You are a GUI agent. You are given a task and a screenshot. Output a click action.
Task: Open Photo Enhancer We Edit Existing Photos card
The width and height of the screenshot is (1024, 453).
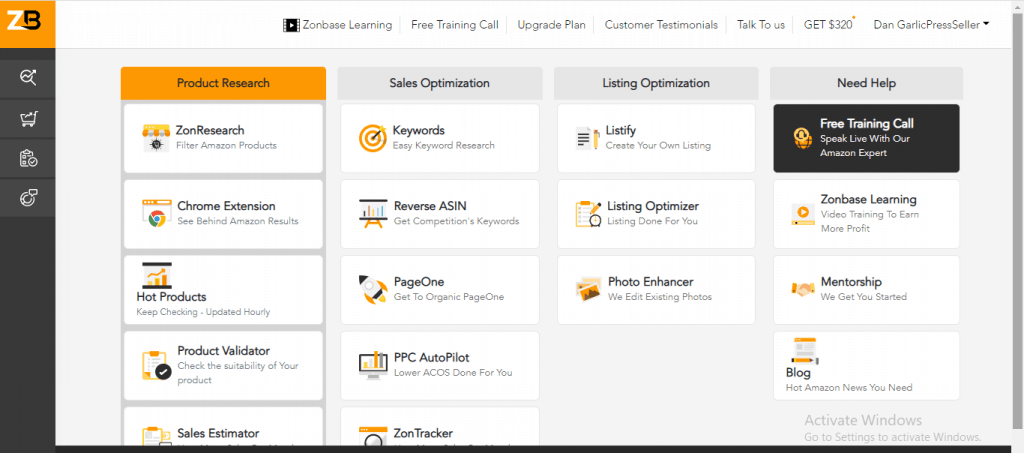[656, 289]
